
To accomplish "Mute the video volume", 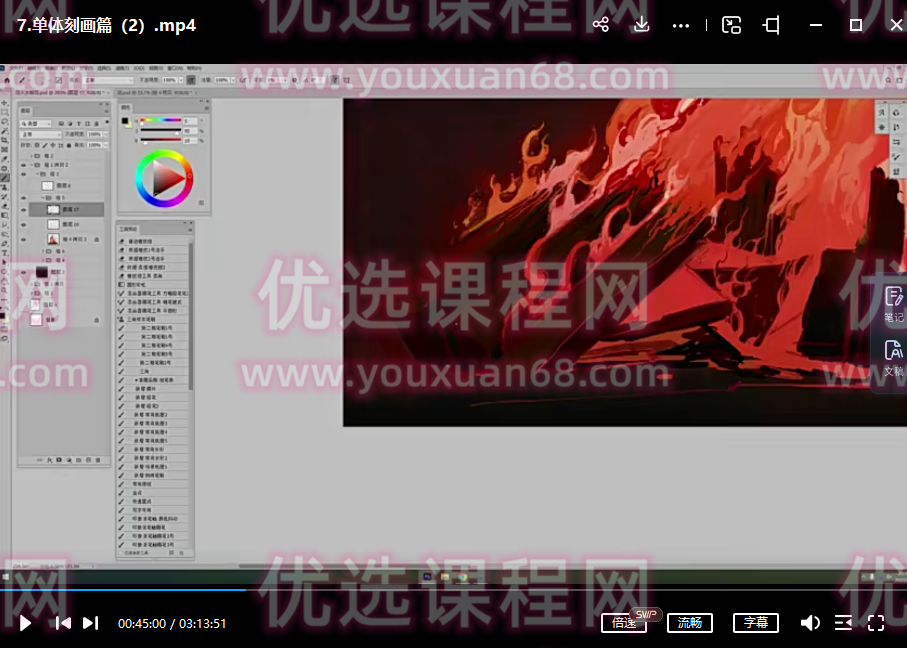I will tap(810, 622).
